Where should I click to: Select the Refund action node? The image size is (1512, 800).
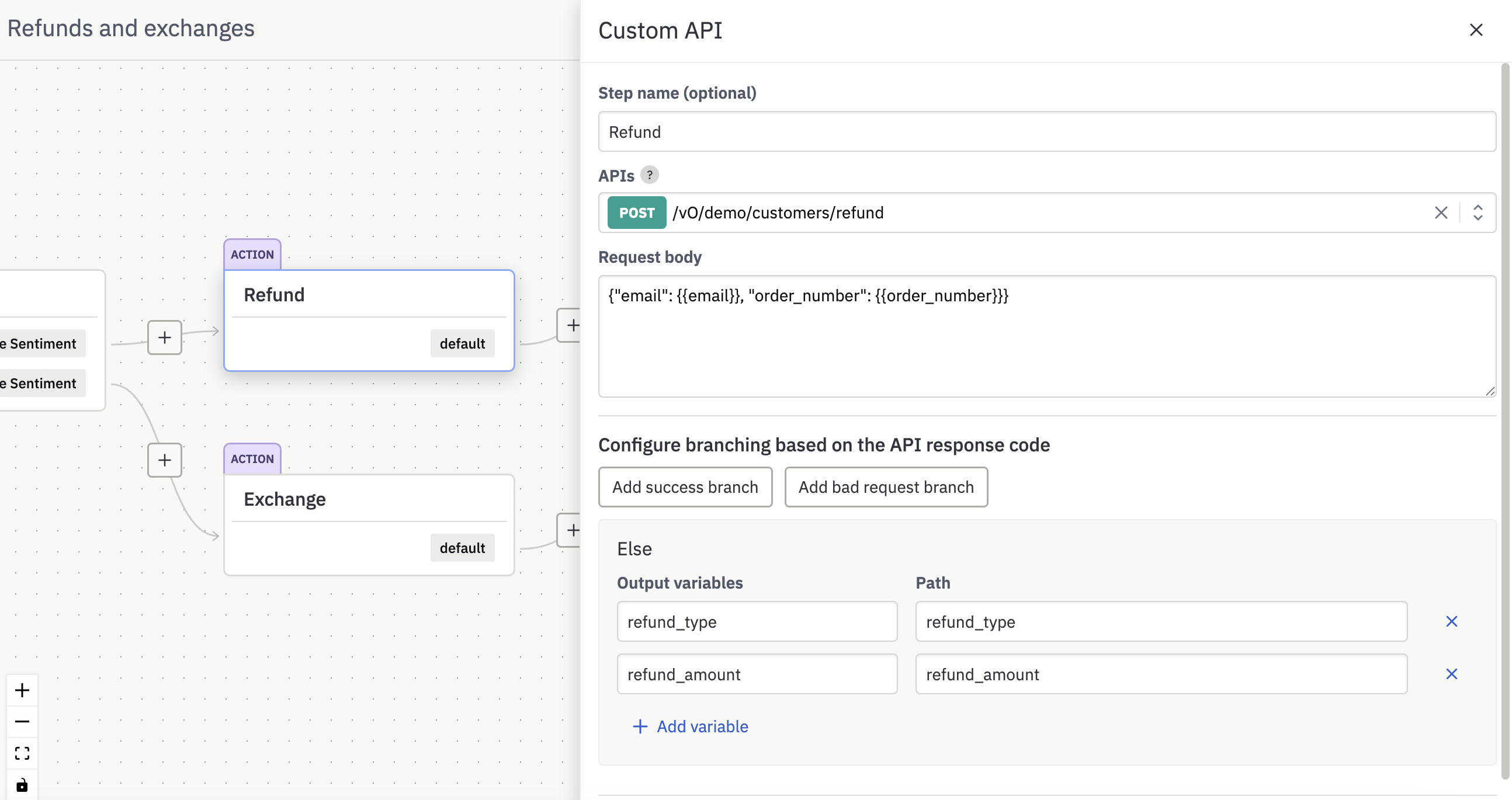[369, 320]
